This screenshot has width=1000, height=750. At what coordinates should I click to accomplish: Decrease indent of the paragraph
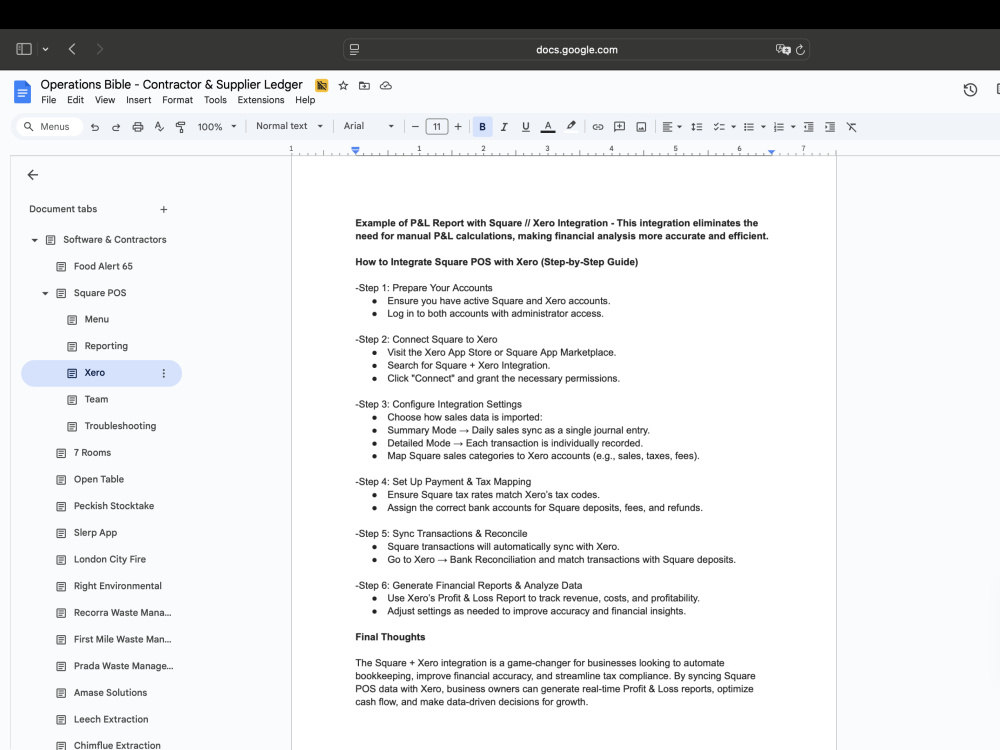809,127
